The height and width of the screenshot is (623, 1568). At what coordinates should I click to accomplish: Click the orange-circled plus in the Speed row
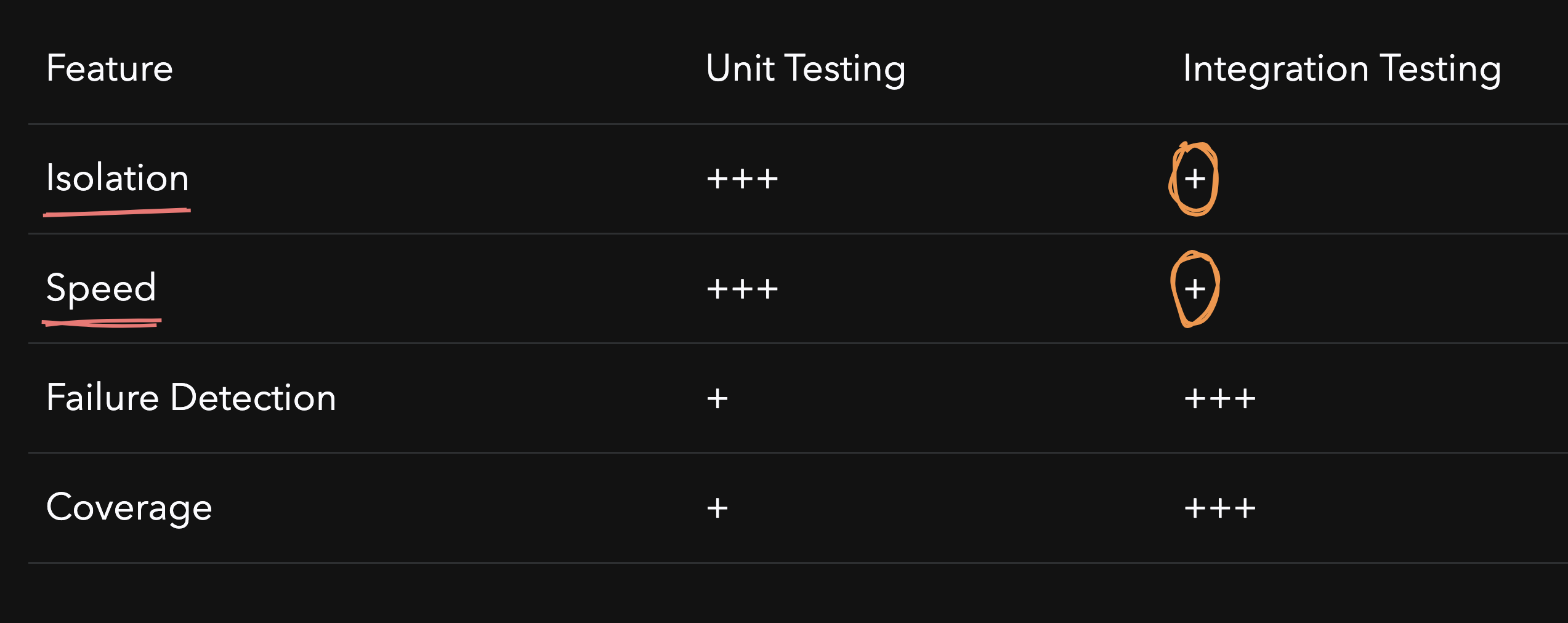click(1195, 289)
